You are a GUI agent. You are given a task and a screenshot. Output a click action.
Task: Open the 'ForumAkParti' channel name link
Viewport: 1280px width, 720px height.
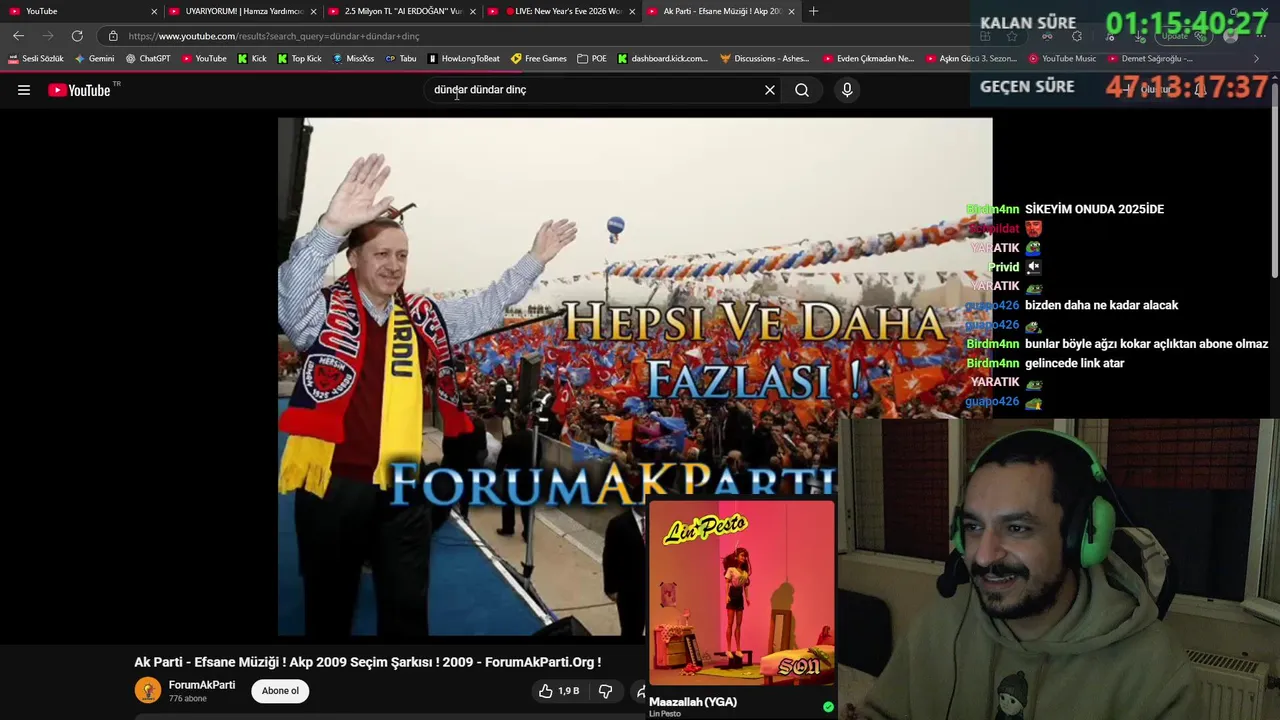202,685
